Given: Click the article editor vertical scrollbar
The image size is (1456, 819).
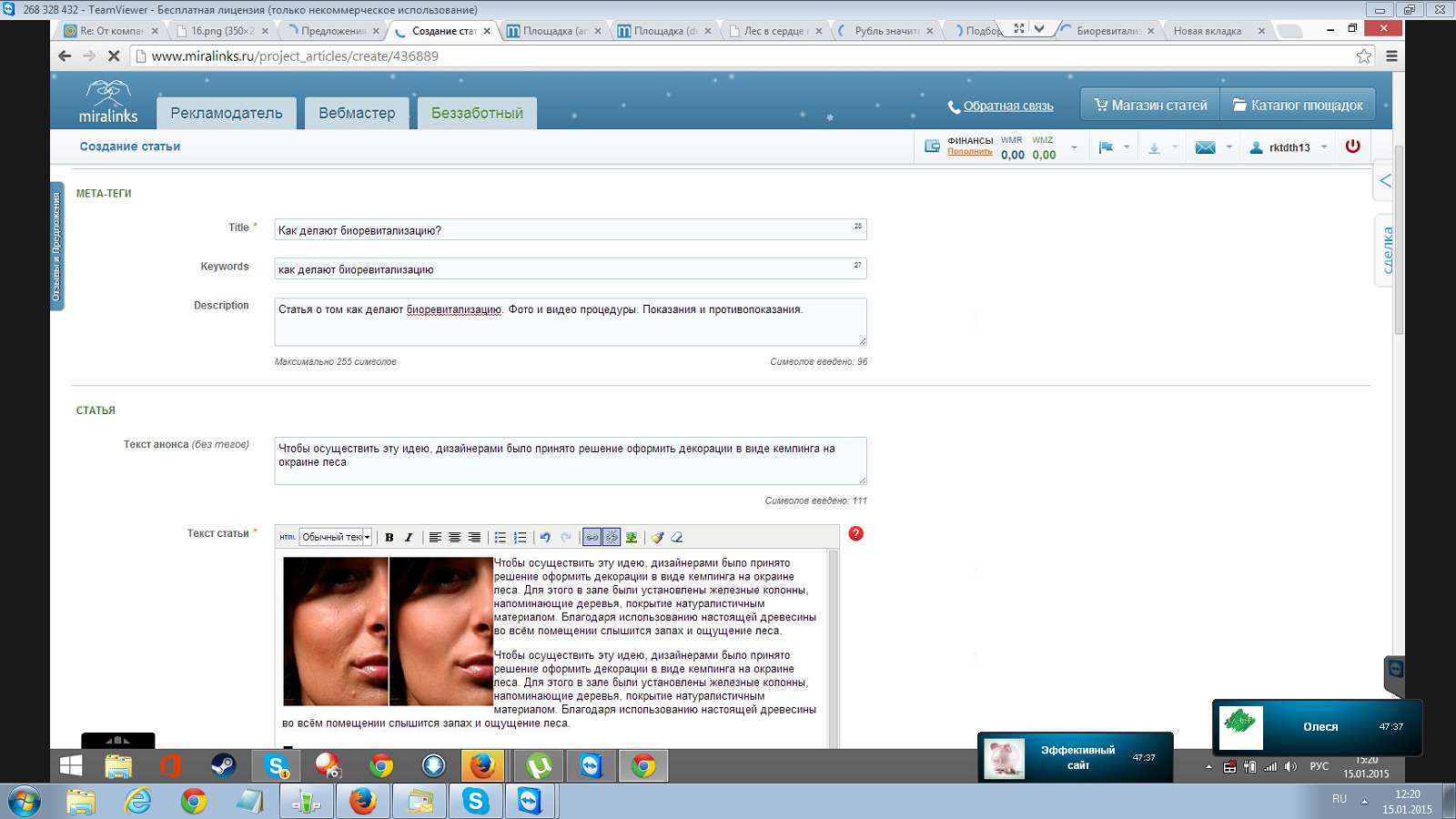Looking at the screenshot, I should click(x=833, y=648).
